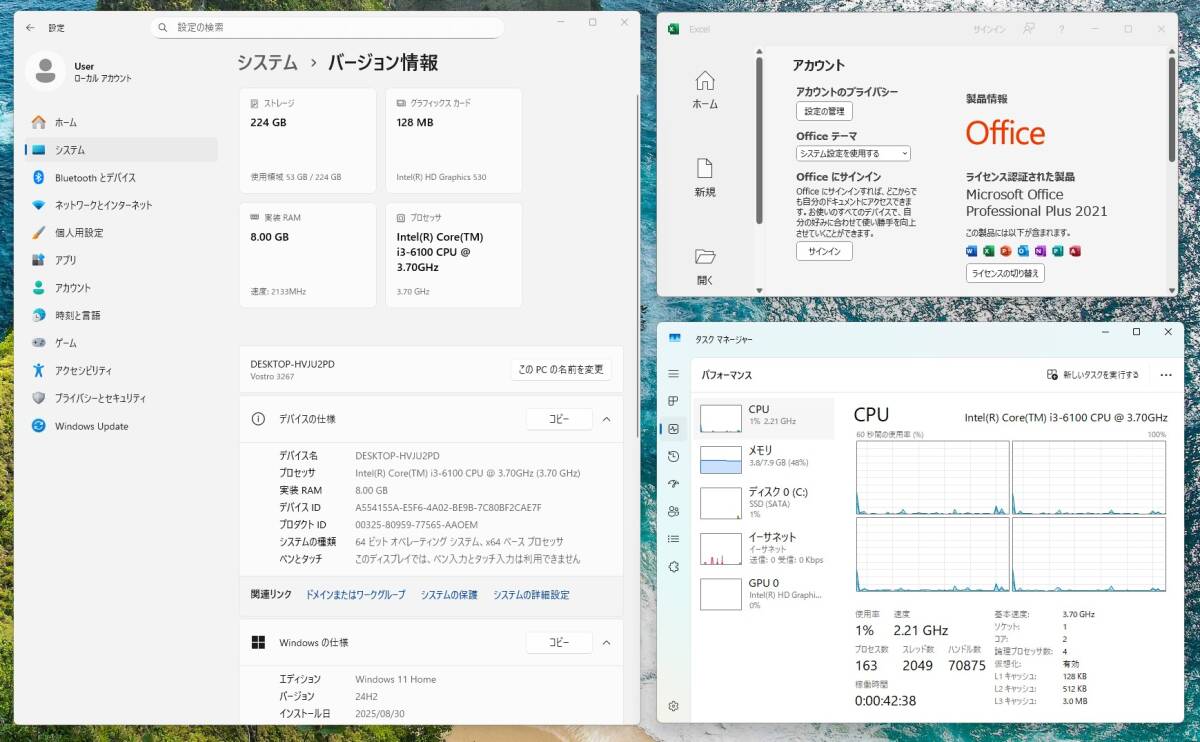Go back with the Settings back arrow
The image size is (1200, 742).
tap(29, 28)
